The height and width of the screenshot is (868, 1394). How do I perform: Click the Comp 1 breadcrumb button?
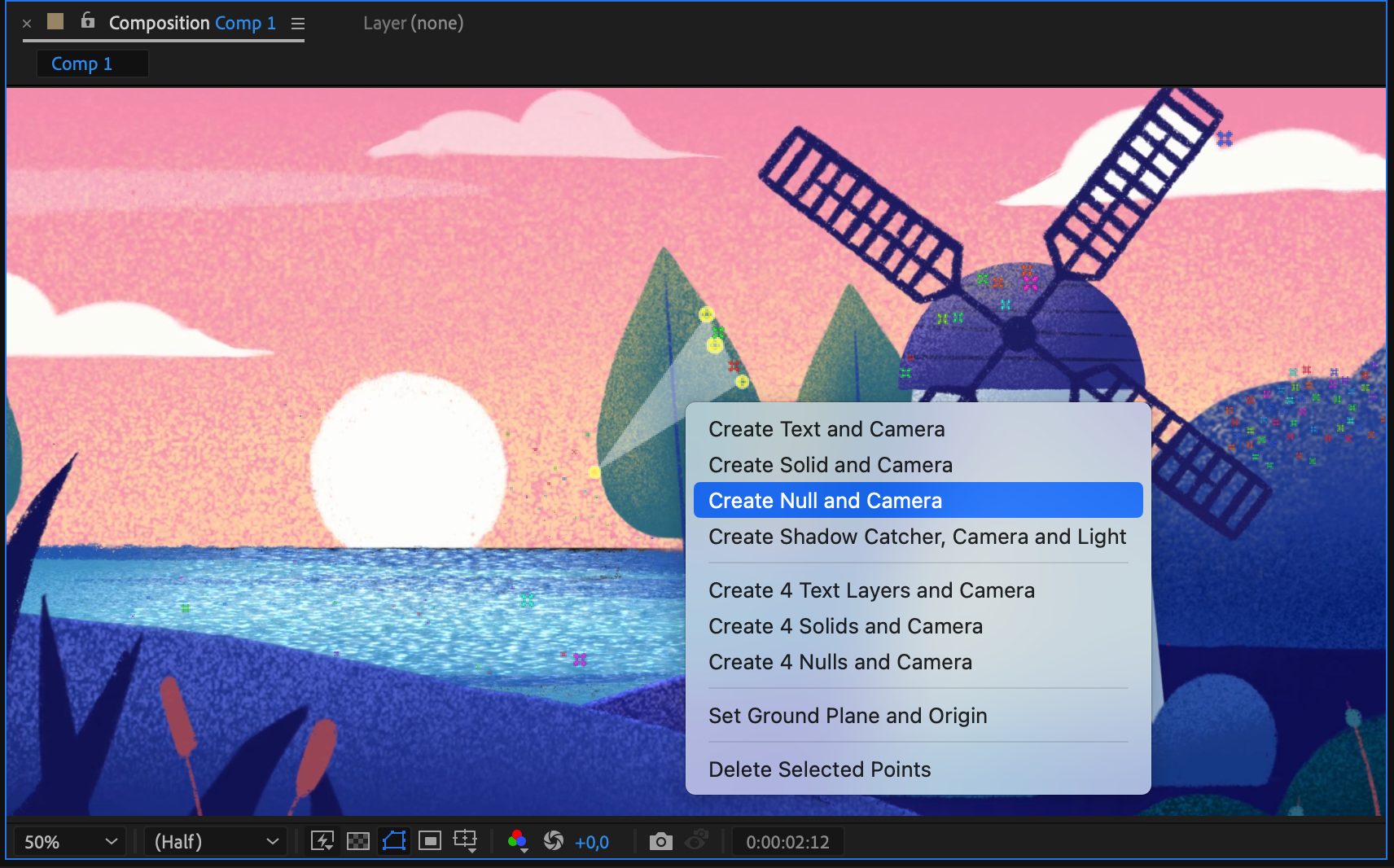[x=82, y=64]
